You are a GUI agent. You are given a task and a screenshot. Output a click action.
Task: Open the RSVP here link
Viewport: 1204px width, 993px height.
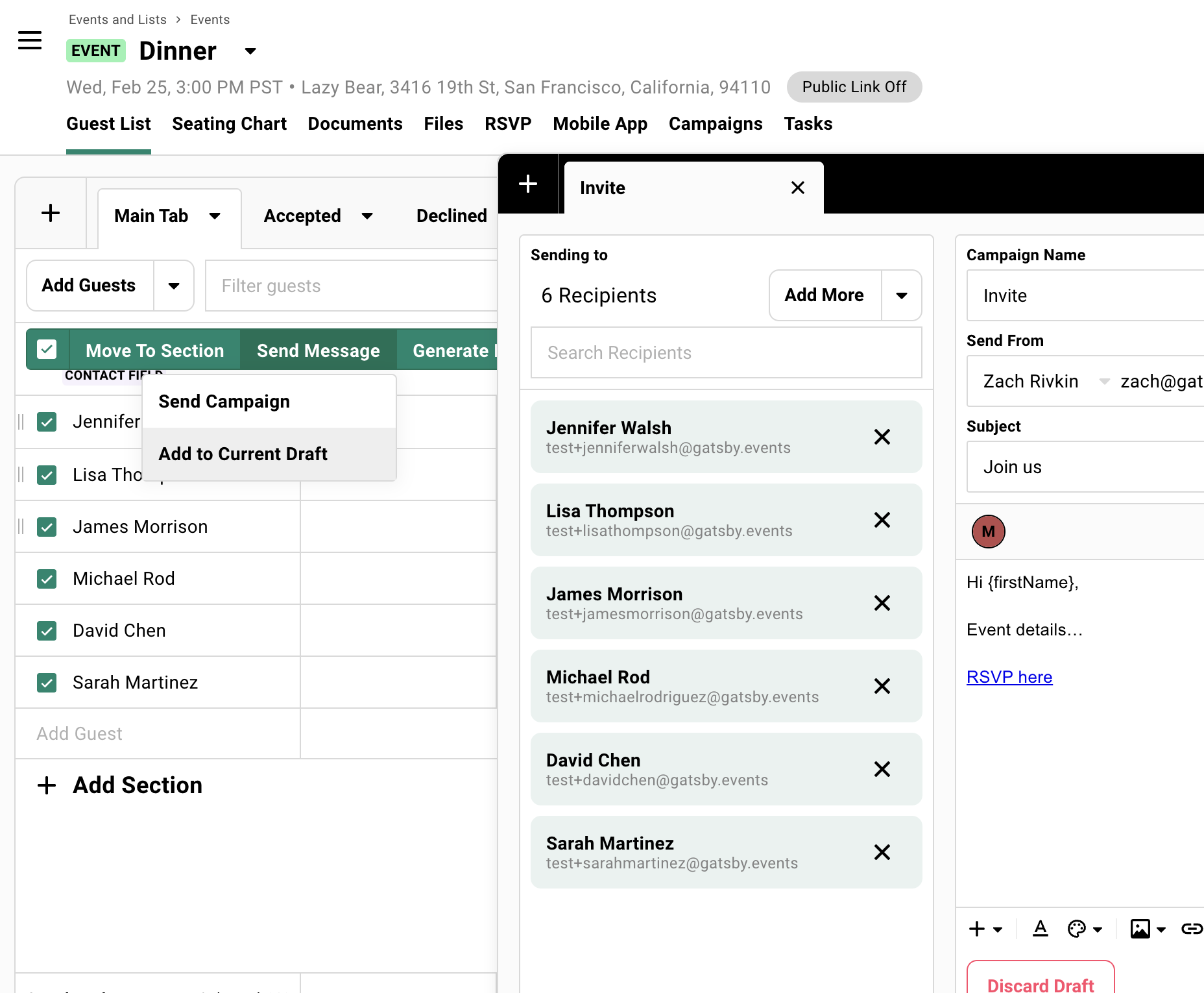(1009, 676)
